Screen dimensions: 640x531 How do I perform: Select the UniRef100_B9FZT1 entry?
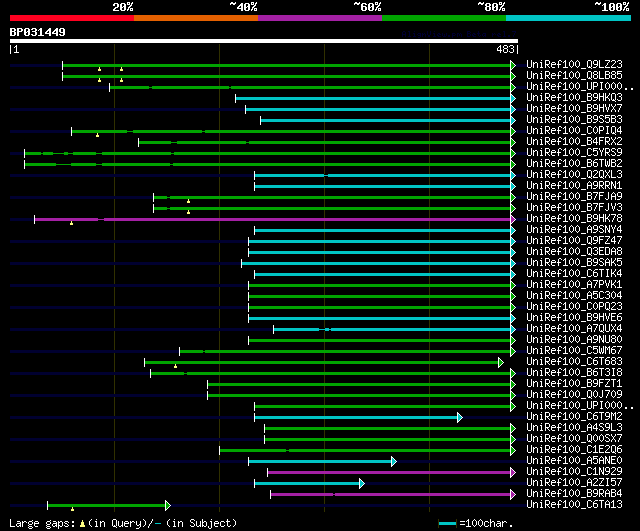click(574, 384)
